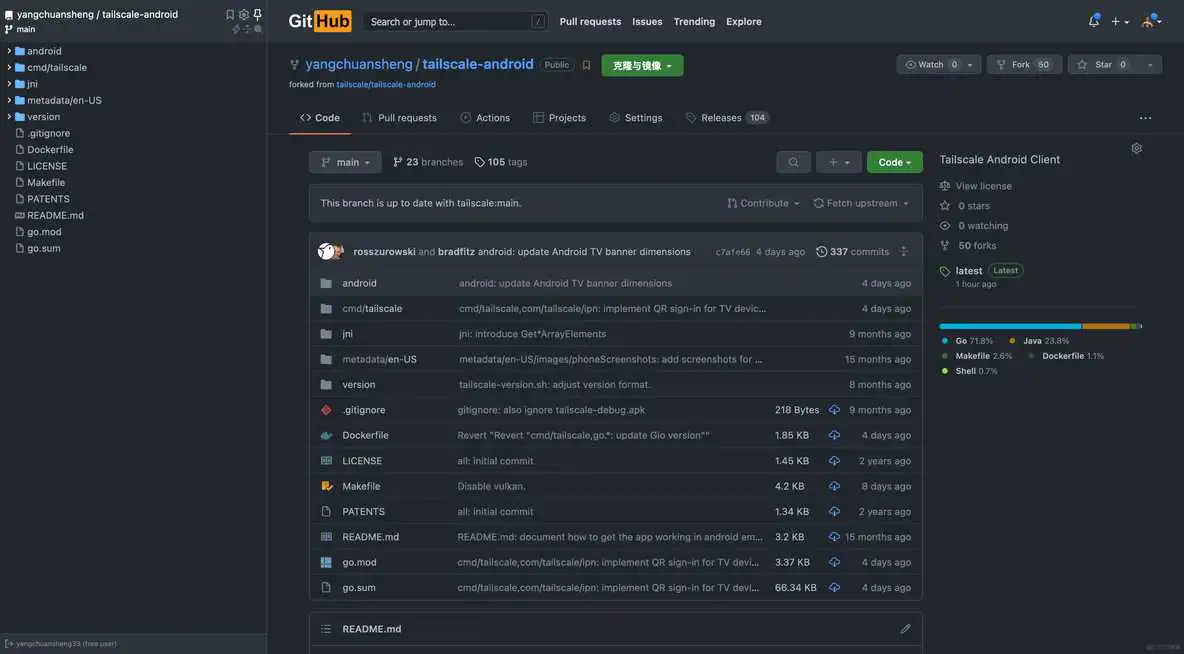Click the GitHub logo
The width and height of the screenshot is (1184, 654).
[319, 21]
